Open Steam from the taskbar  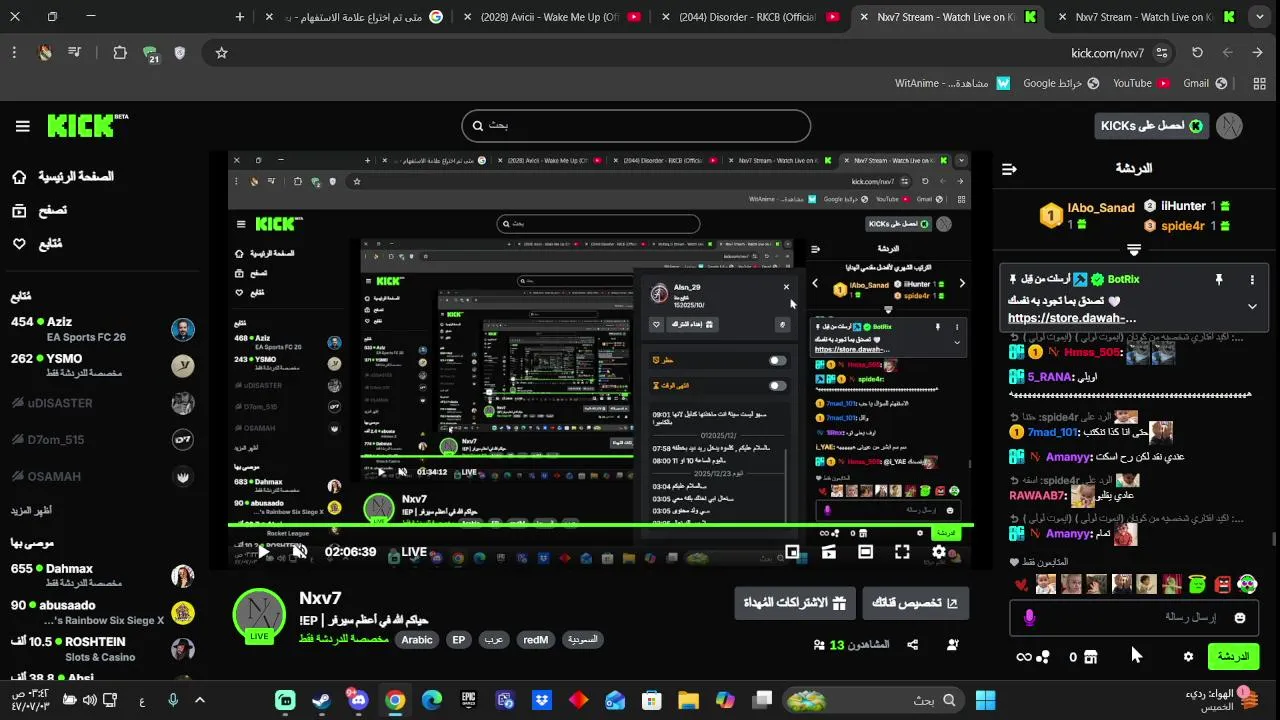click(x=322, y=700)
